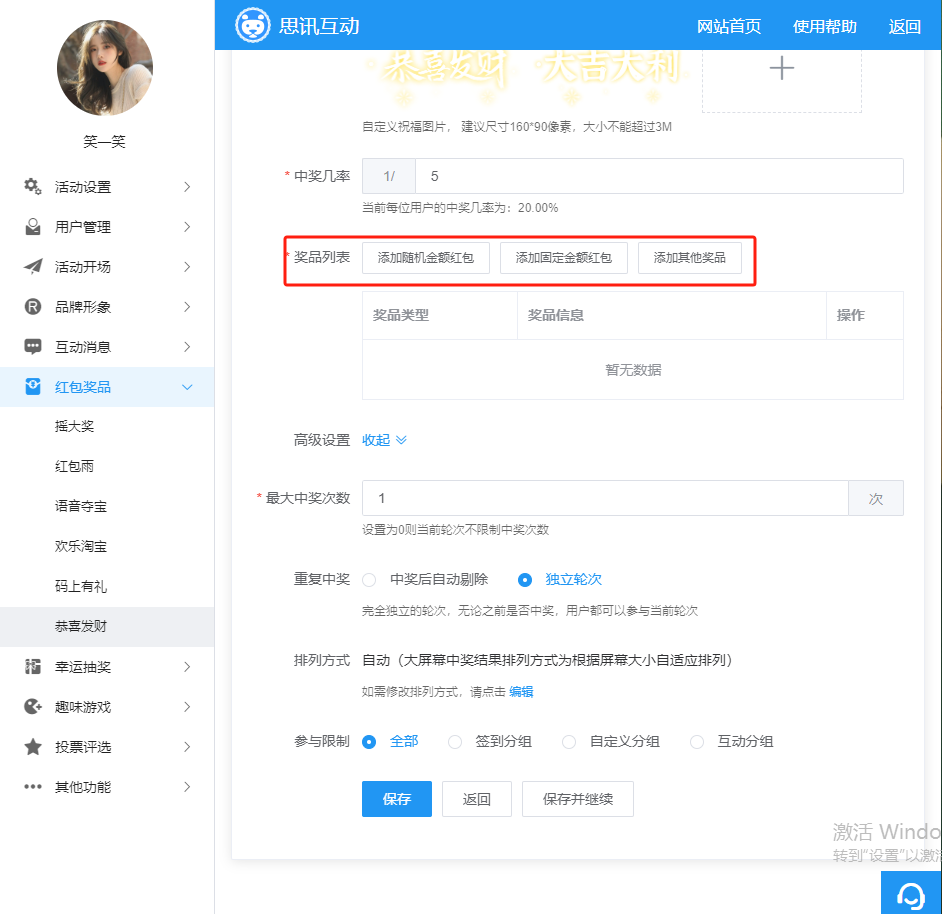Expand the 幸运抽奖 menu chevron
The height and width of the screenshot is (914, 942).
click(x=187, y=666)
